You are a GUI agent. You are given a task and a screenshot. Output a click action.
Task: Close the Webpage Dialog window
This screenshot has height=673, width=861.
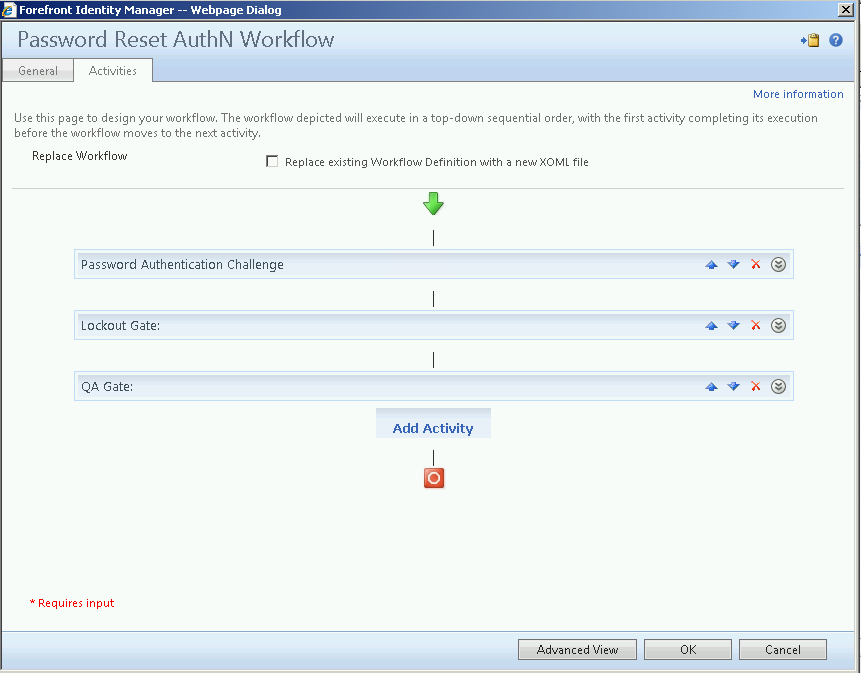pyautogui.click(x=846, y=10)
